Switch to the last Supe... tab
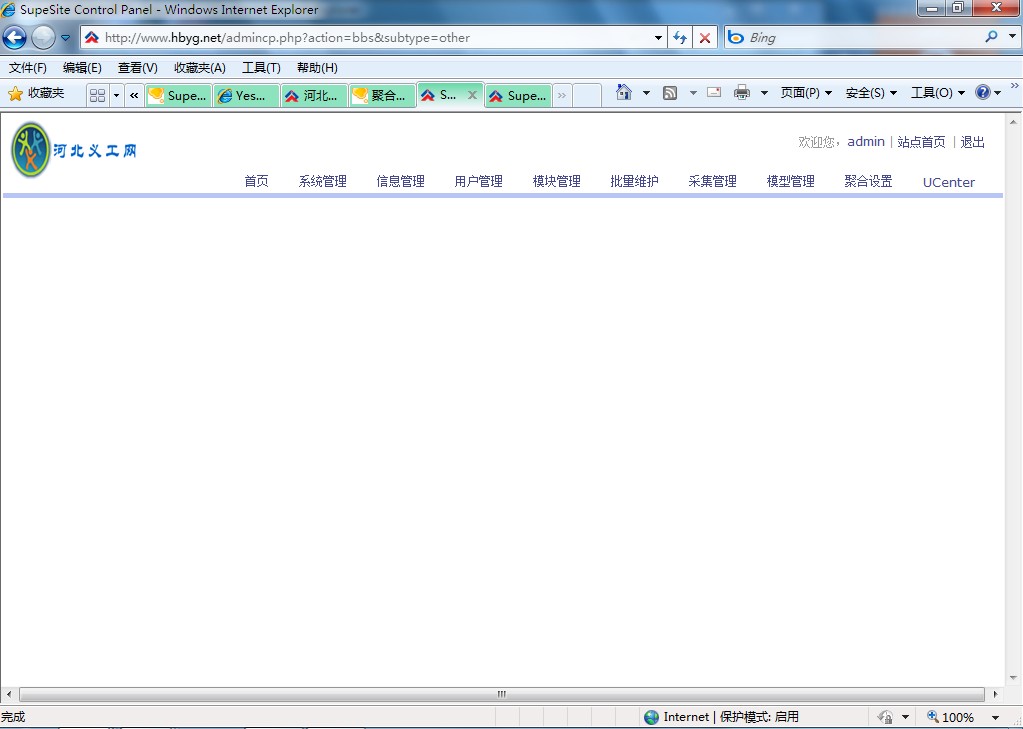The height and width of the screenshot is (729, 1023). click(518, 95)
